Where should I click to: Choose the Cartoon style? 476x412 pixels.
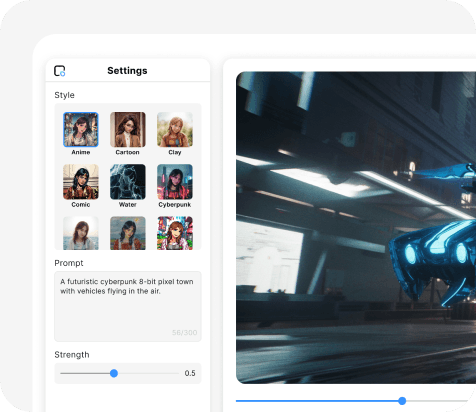point(128,129)
